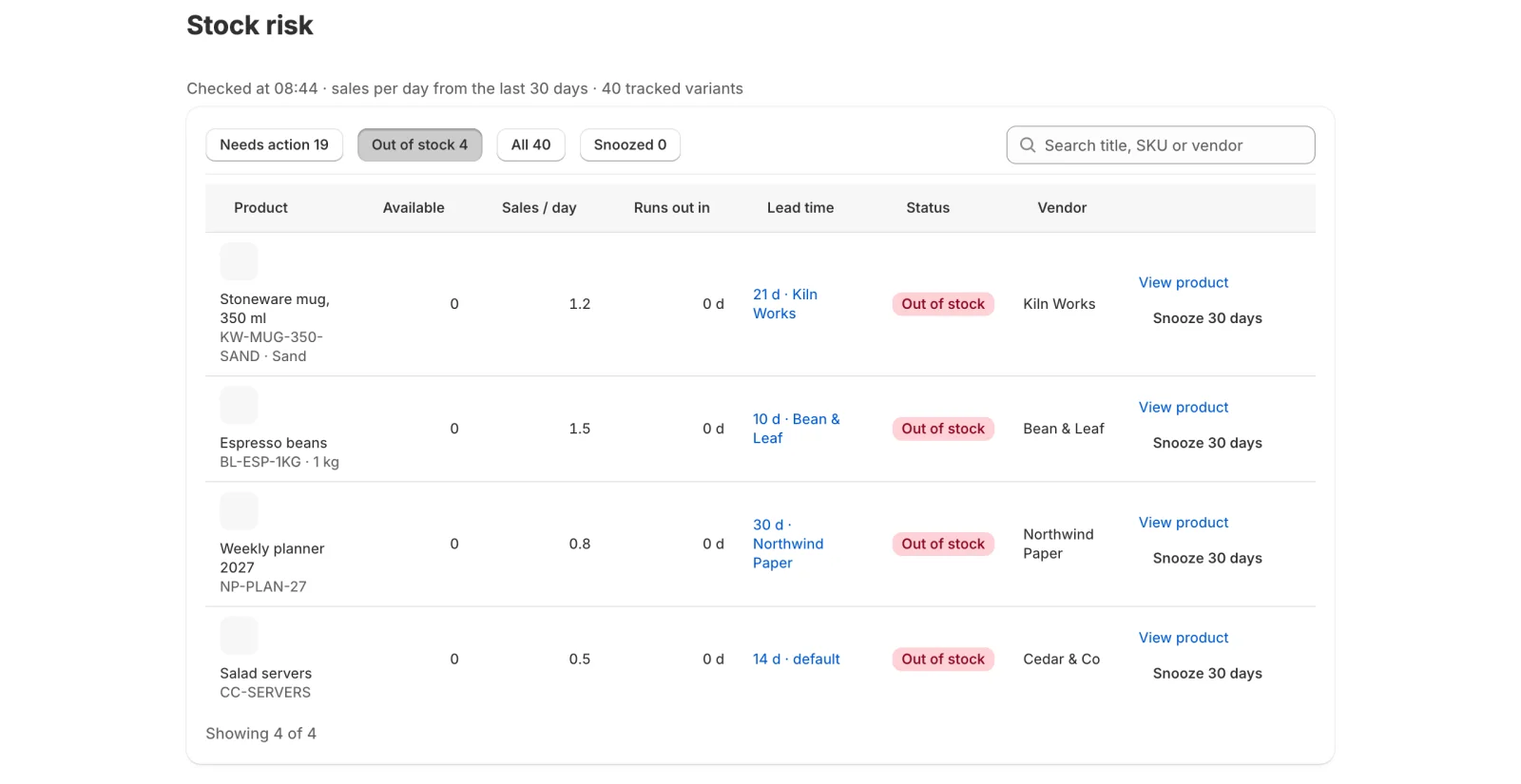Click the Out of stock badge for Weekly planner
The width and height of the screenshot is (1521, 784).
click(x=943, y=544)
